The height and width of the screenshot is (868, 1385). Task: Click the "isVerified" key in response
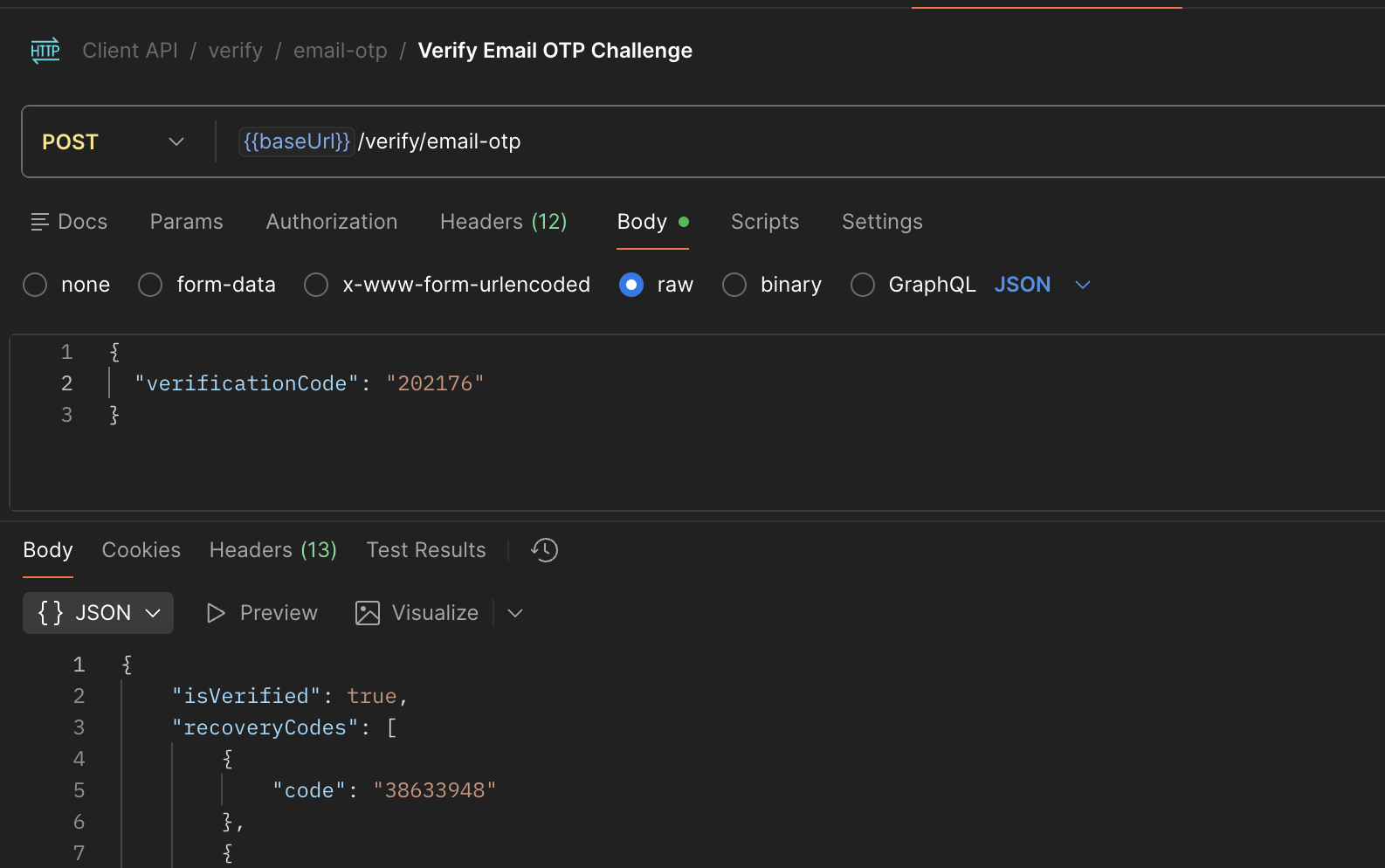coord(246,696)
